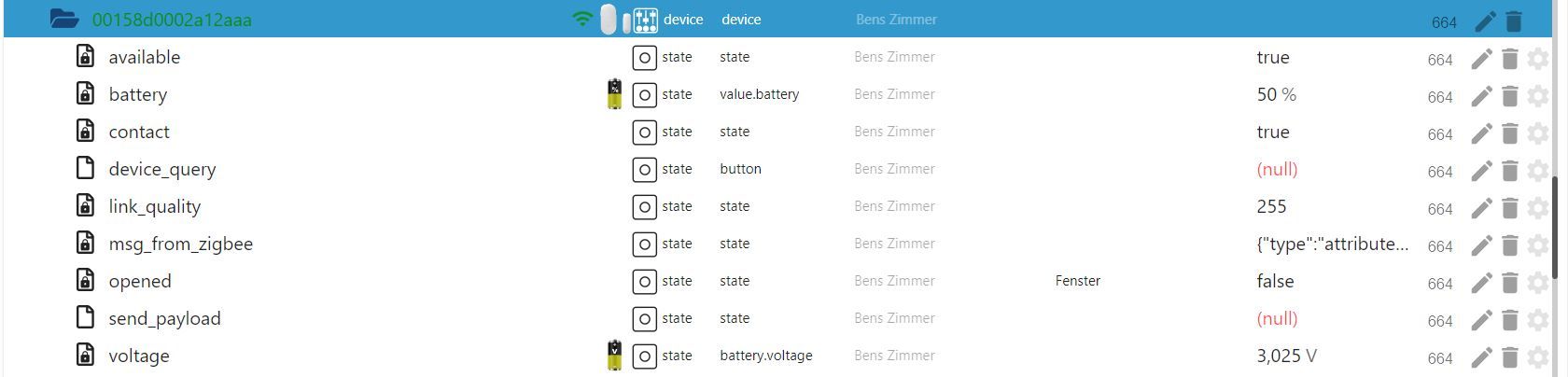Edit the 00158d0002a12aaa device object
The image size is (1568, 377).
pos(1485,21)
